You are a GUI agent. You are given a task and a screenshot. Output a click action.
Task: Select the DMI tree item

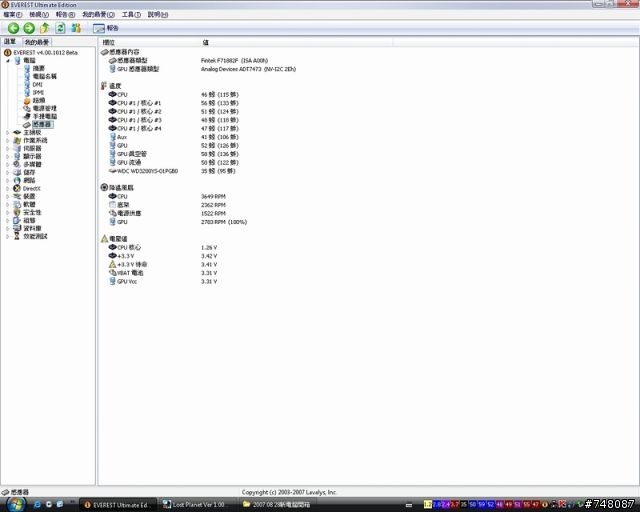click(38, 85)
